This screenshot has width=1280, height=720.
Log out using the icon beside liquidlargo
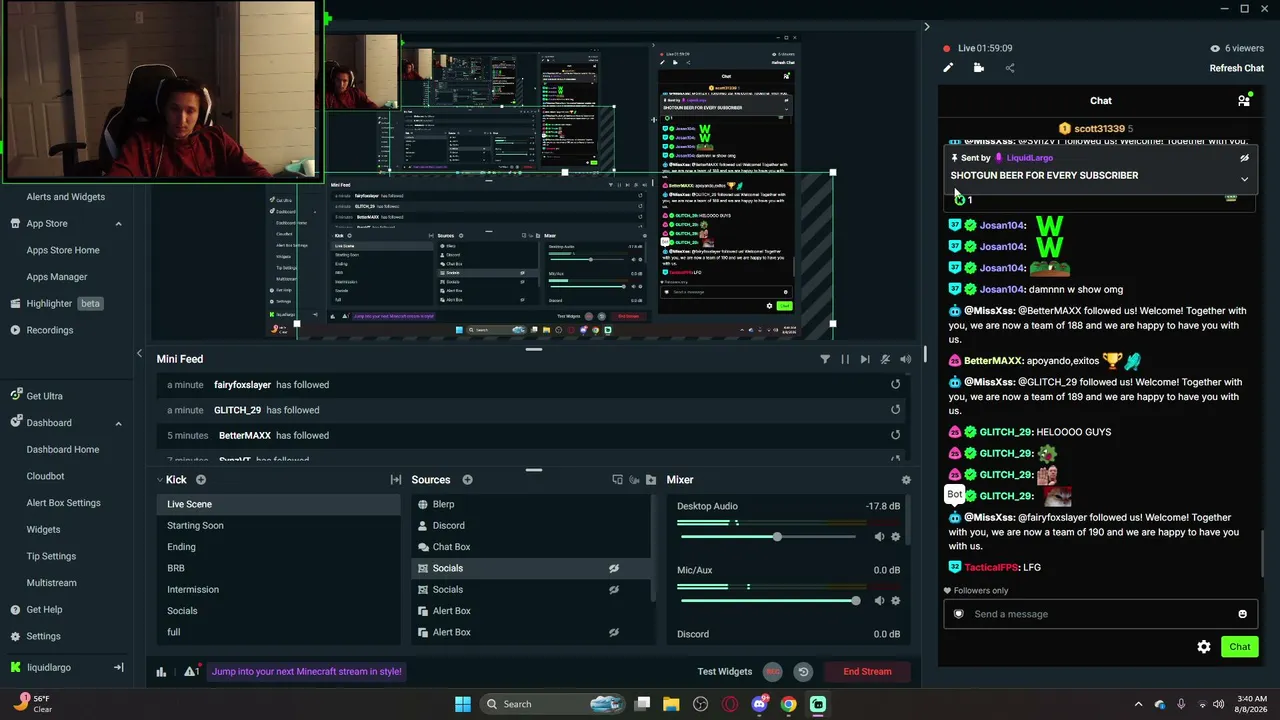[x=118, y=667]
